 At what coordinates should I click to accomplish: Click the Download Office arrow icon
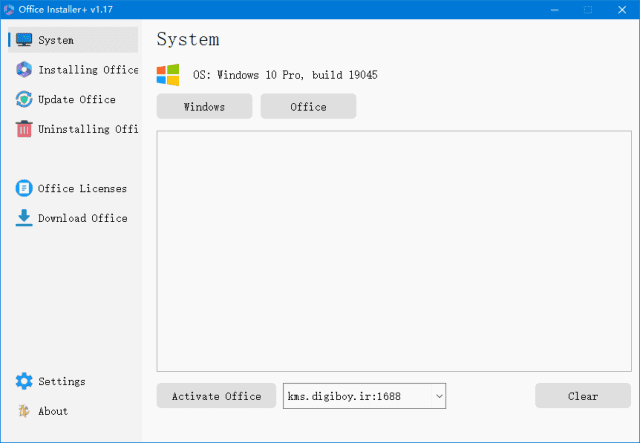pos(24,218)
